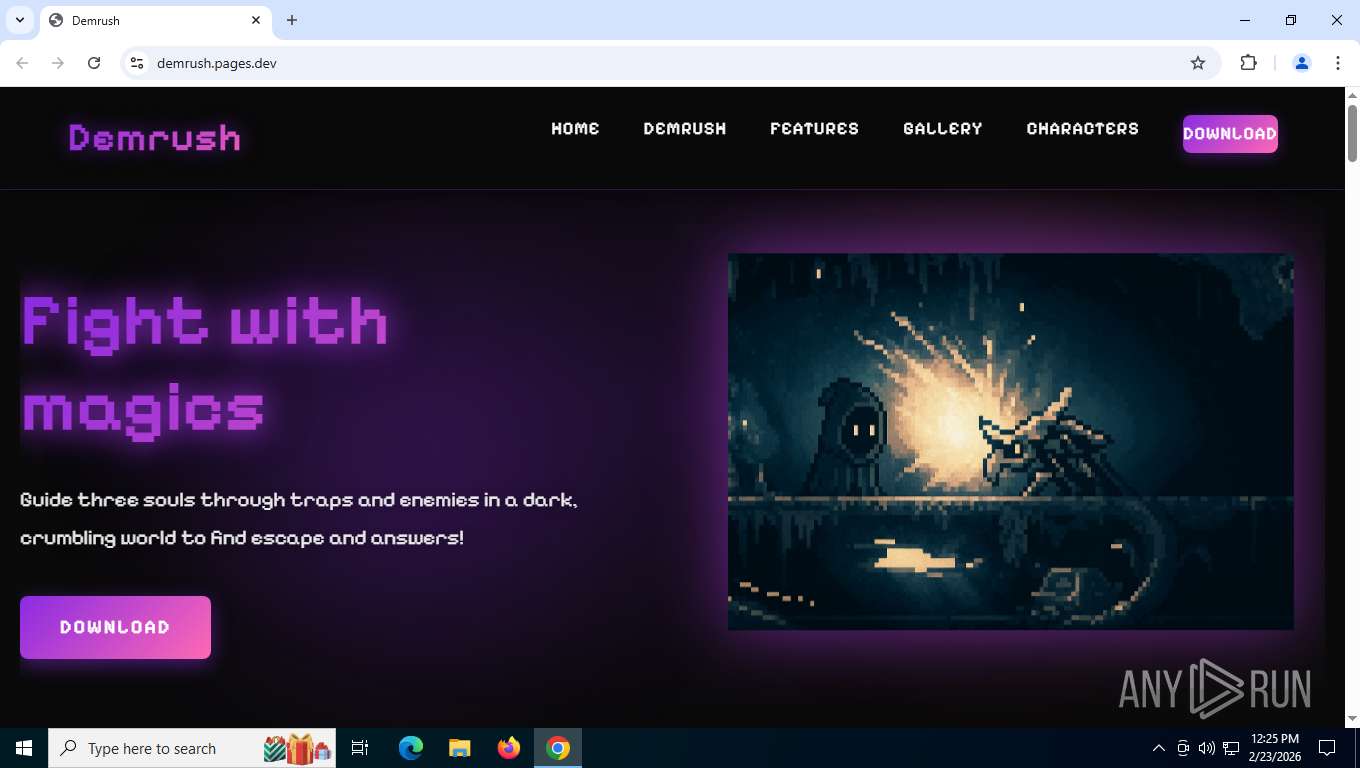Screen dimensions: 1360x768
Task: Open a new browser tab
Action: click(292, 20)
